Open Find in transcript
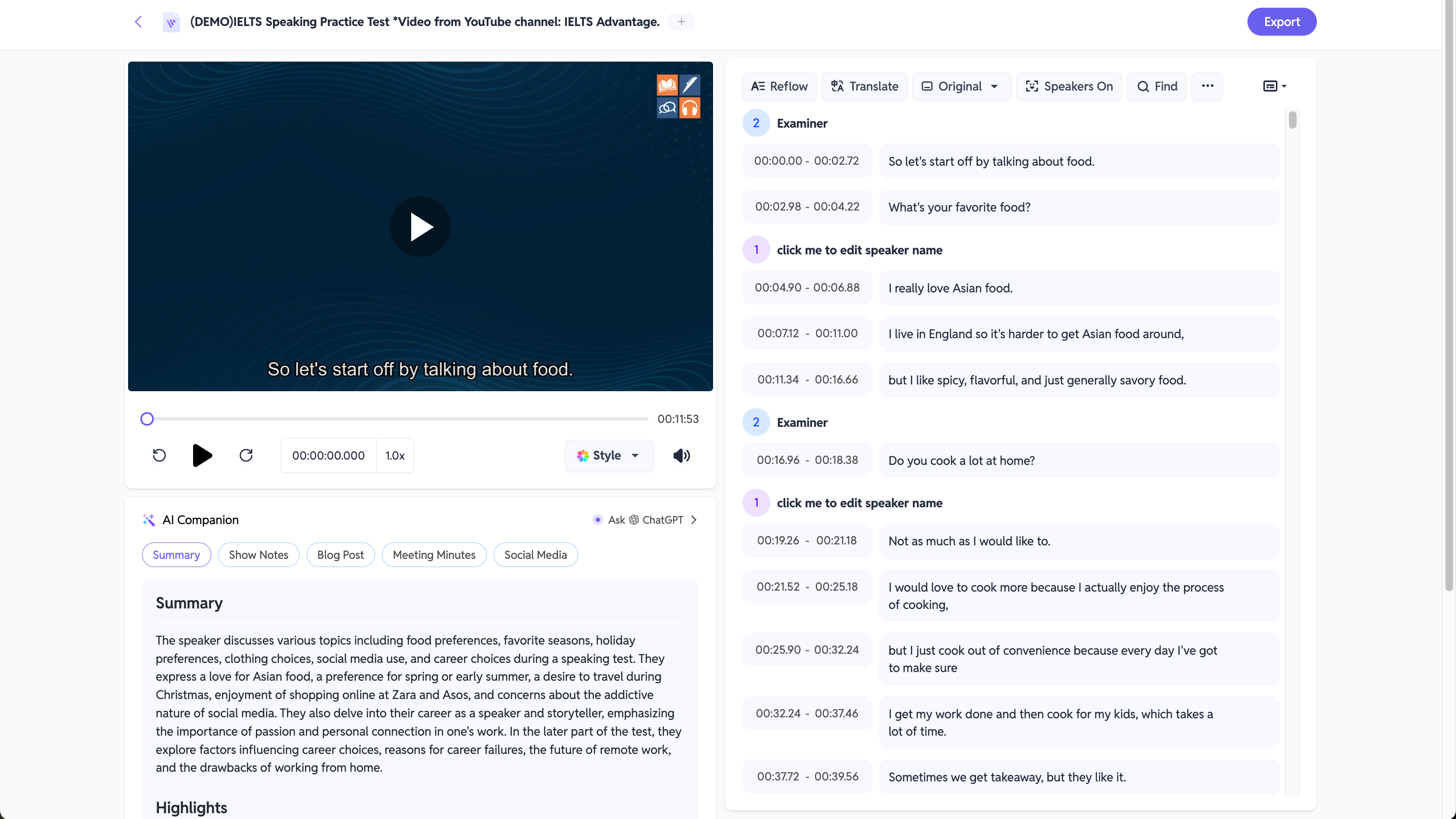1456x819 pixels. pos(1157,86)
